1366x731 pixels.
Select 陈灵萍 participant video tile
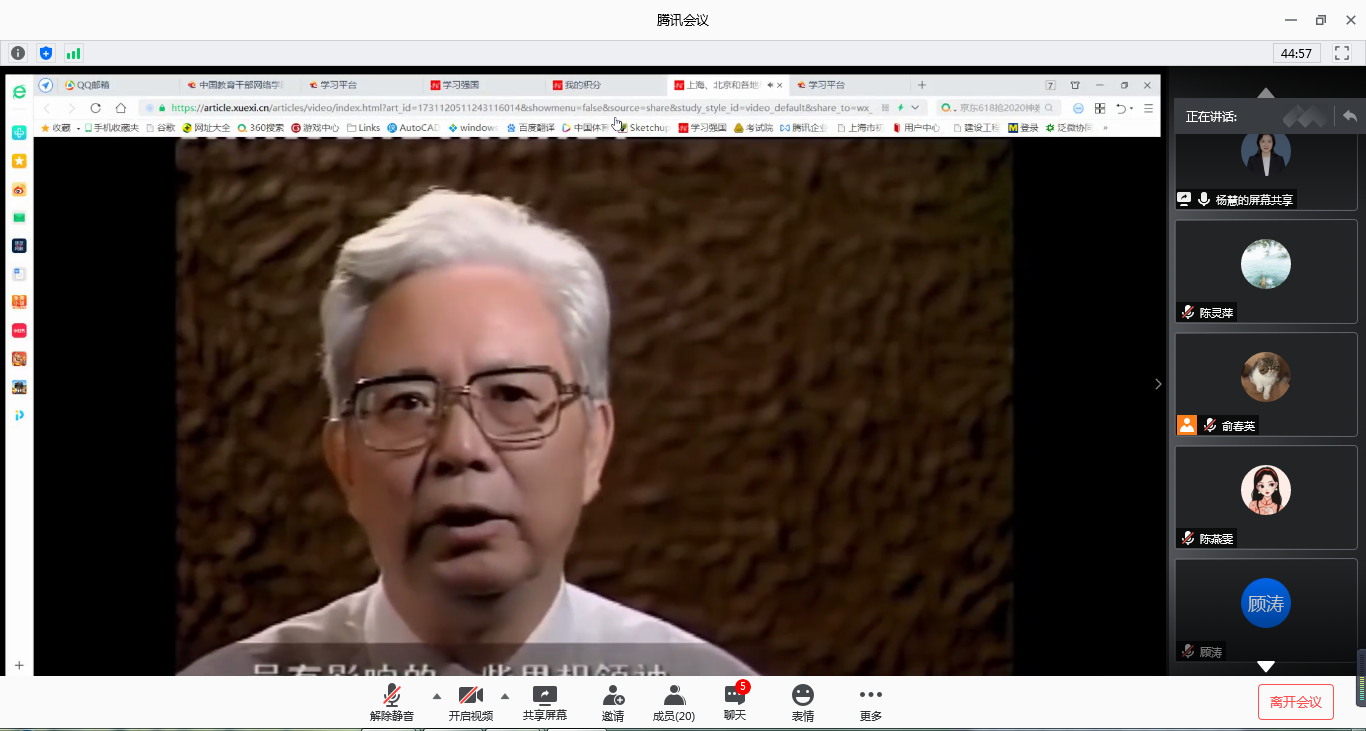pos(1265,271)
